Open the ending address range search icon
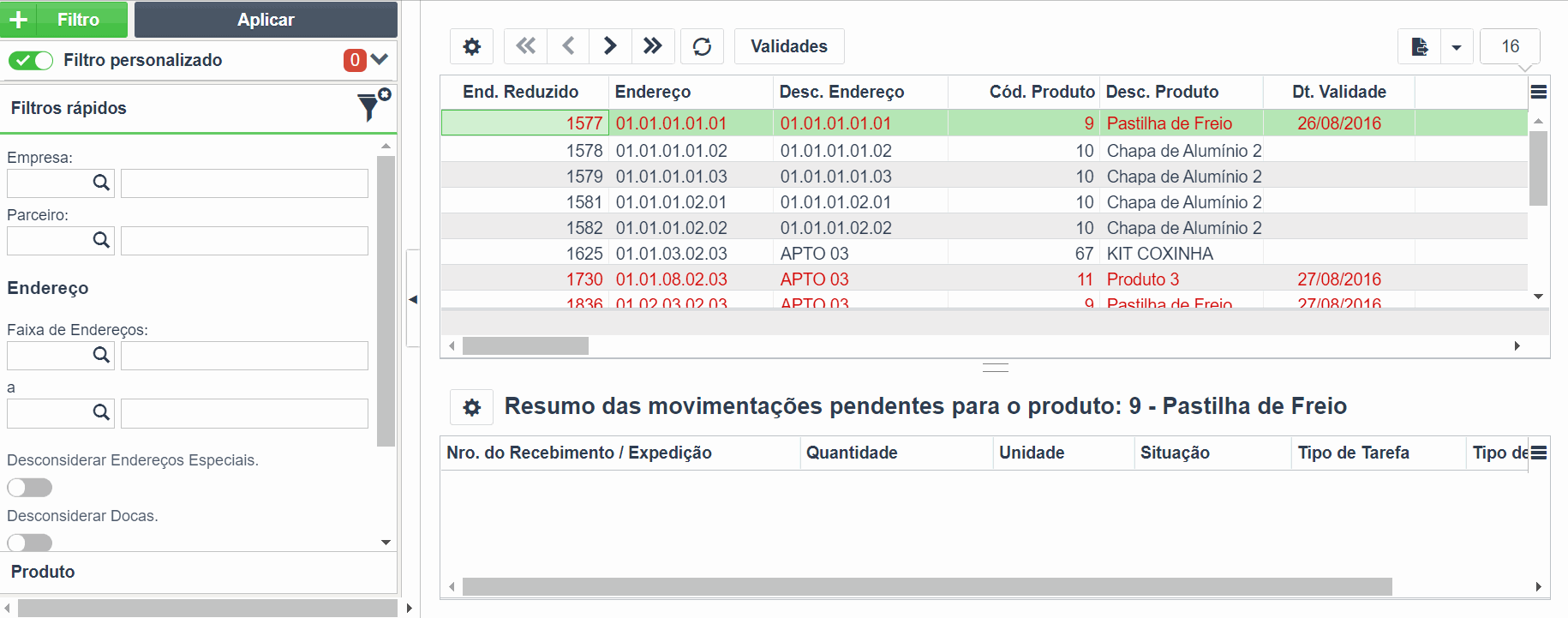 pyautogui.click(x=101, y=413)
